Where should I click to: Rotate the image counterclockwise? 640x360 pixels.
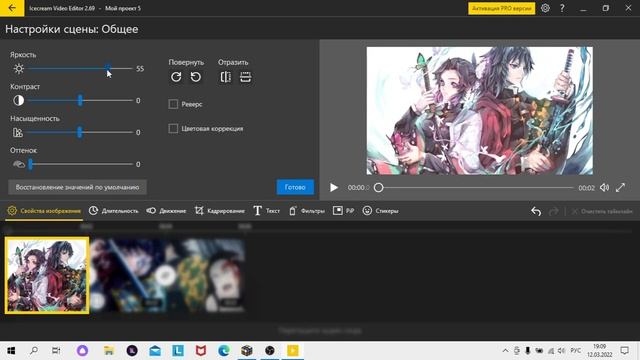click(196, 77)
